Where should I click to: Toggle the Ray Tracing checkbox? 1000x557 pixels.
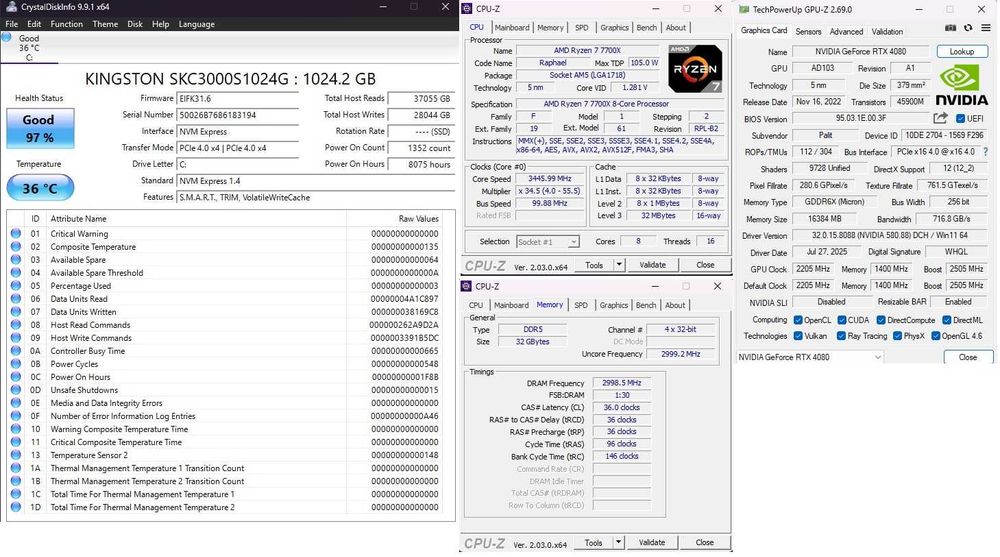click(x=841, y=336)
